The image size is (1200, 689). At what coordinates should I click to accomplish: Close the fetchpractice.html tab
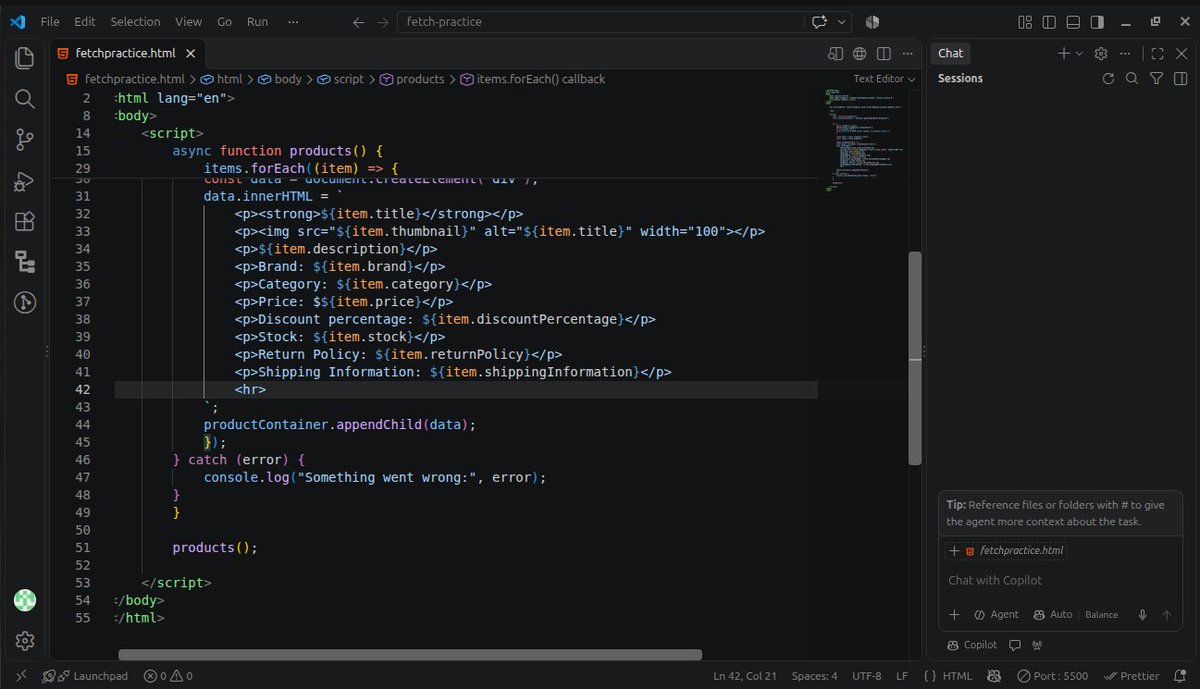189,53
